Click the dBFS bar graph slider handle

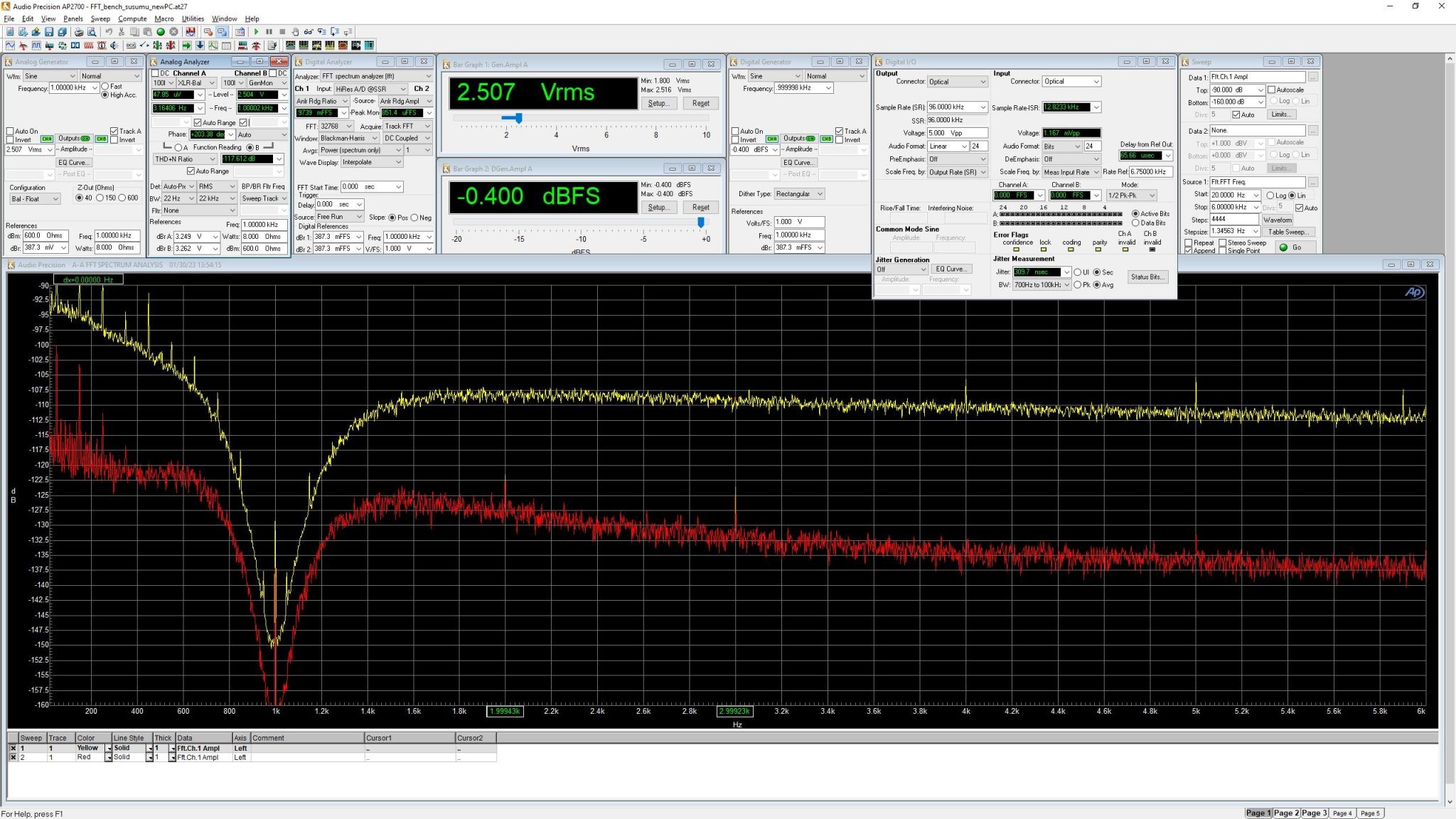(701, 223)
